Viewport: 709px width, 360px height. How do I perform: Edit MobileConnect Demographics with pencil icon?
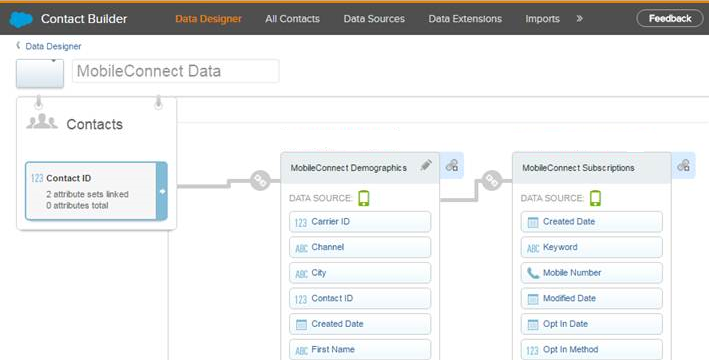[425, 166]
